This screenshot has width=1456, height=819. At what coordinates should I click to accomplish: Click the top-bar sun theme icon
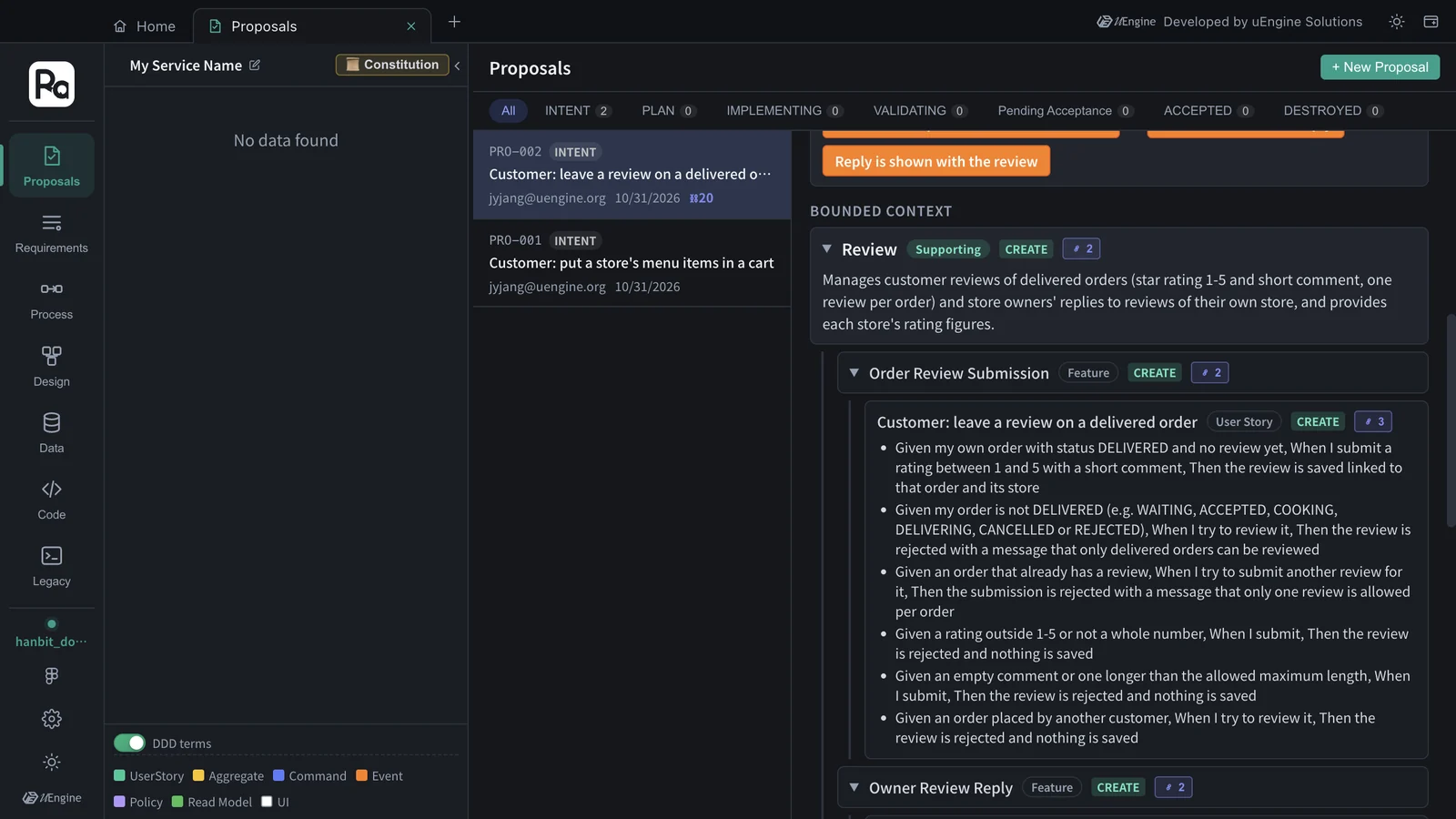point(1397,22)
